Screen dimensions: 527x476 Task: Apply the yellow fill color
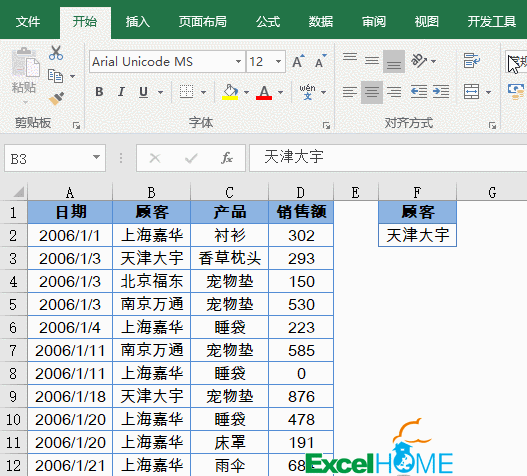pos(230,92)
